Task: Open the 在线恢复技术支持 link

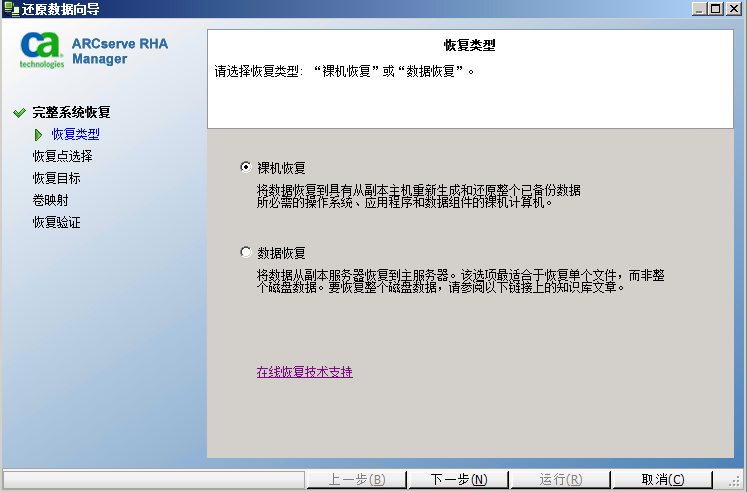Action: [304, 372]
